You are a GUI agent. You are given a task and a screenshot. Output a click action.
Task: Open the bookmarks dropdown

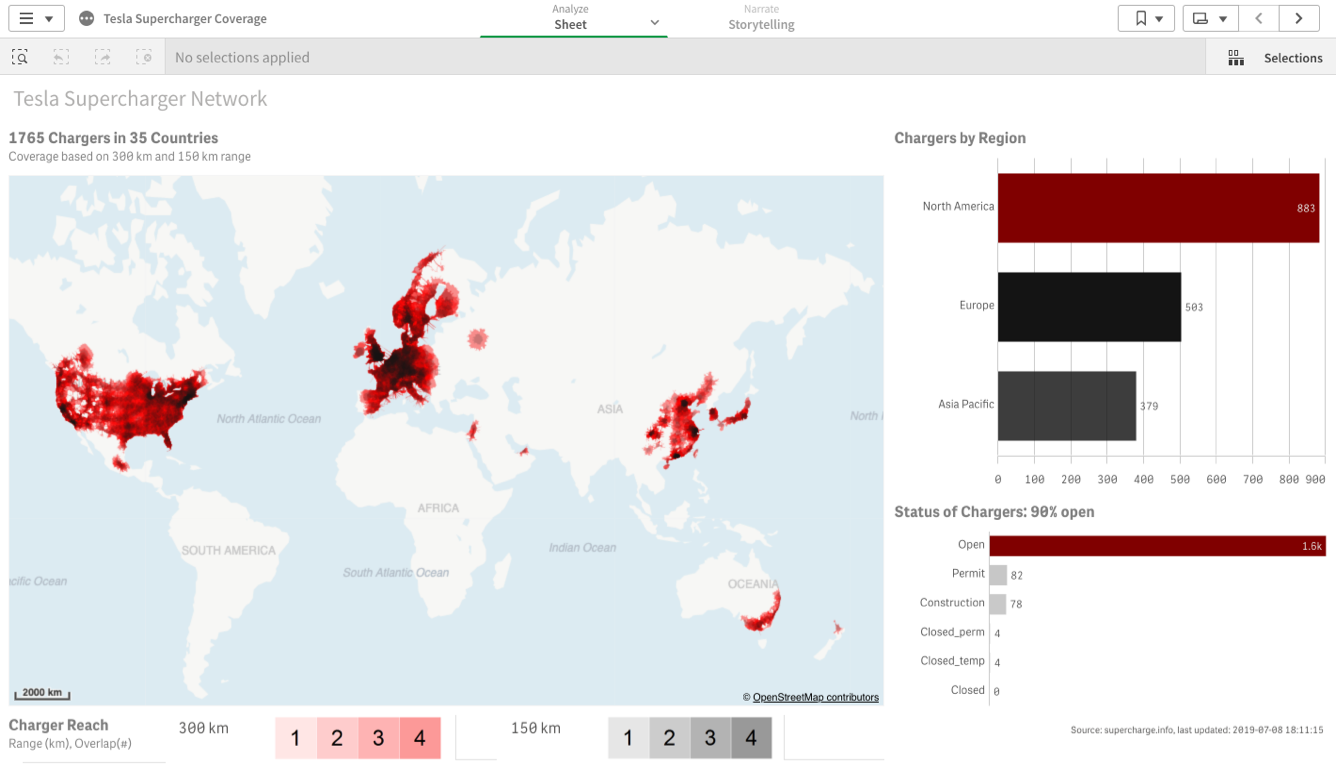coord(1146,18)
